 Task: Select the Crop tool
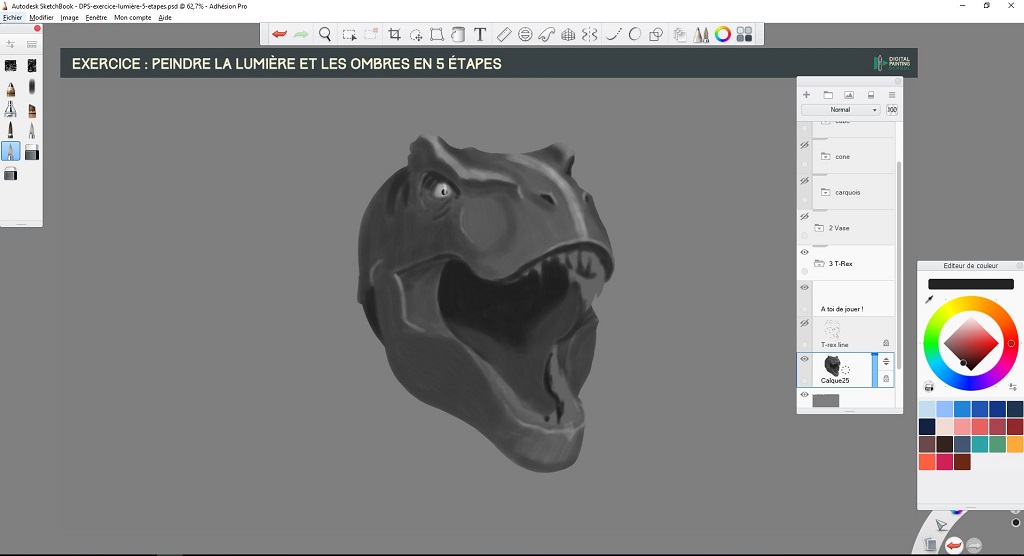[394, 35]
